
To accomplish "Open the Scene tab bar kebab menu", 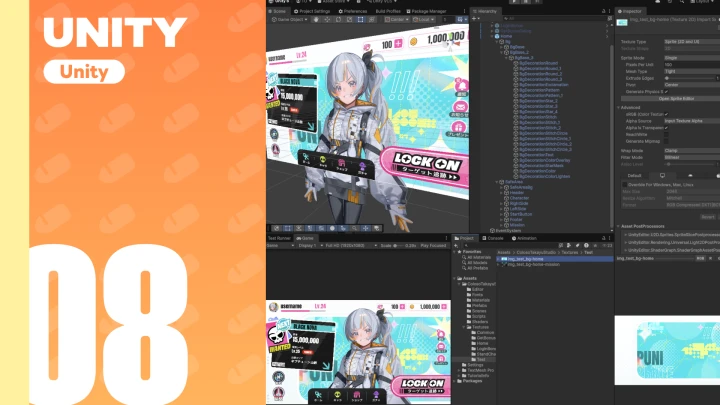I will [x=464, y=11].
